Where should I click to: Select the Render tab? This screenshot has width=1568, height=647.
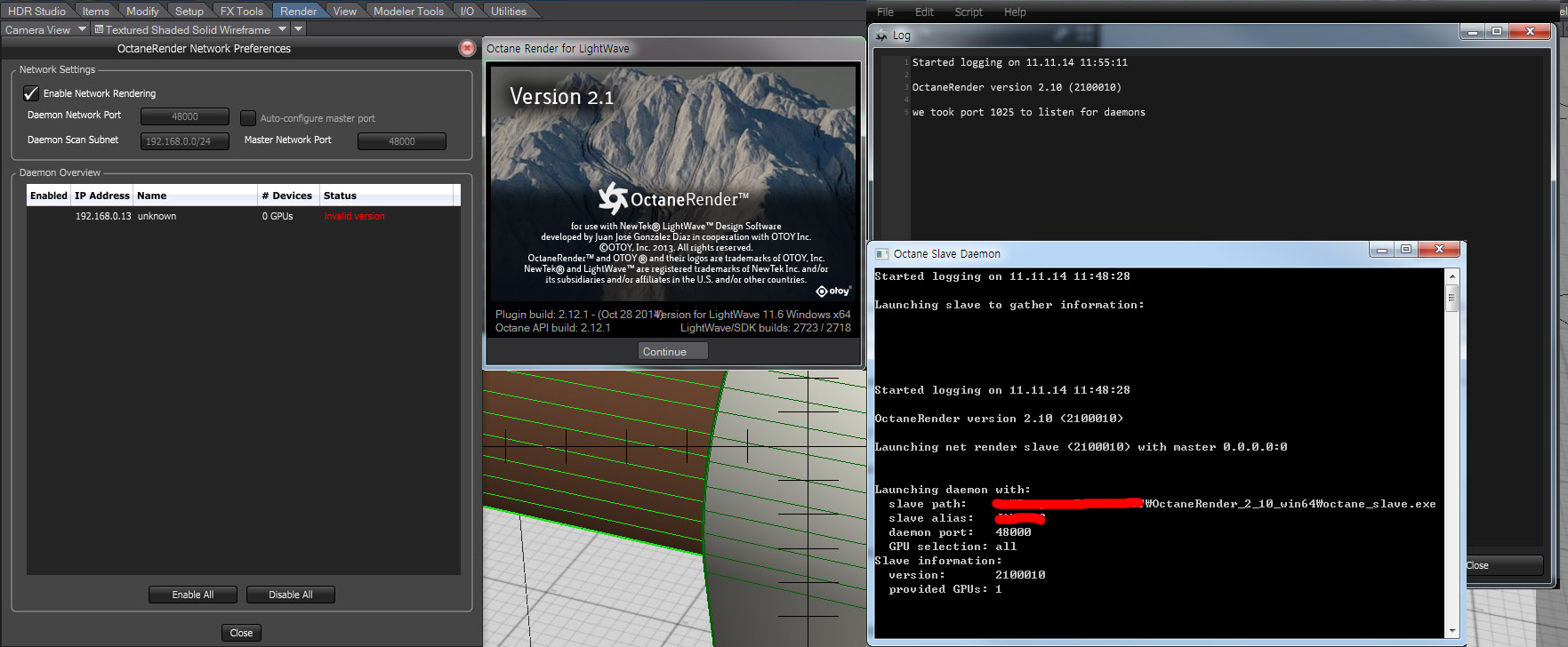point(298,11)
